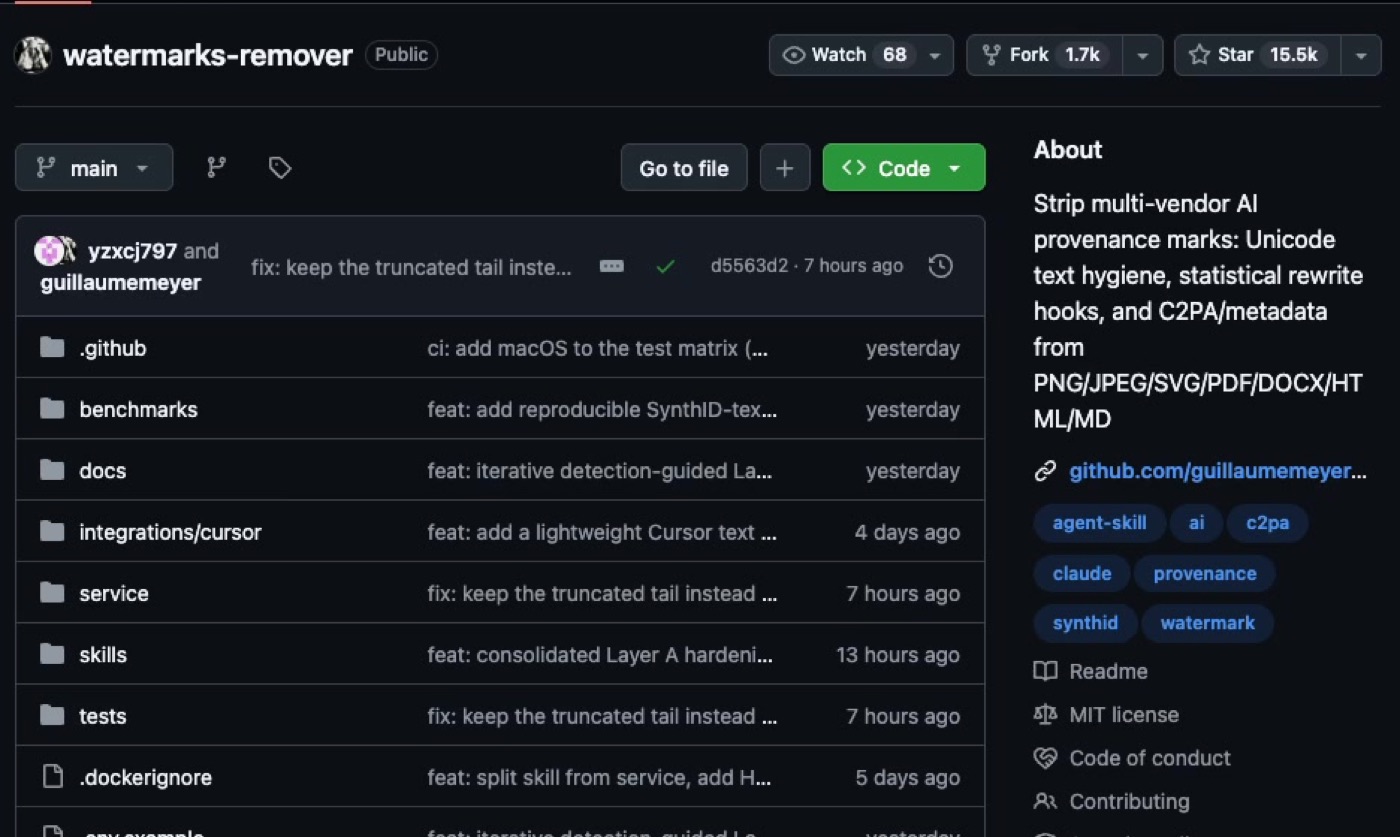Click the scales icon beside MIT license
Screen dimensions: 1400x837
[1045, 714]
